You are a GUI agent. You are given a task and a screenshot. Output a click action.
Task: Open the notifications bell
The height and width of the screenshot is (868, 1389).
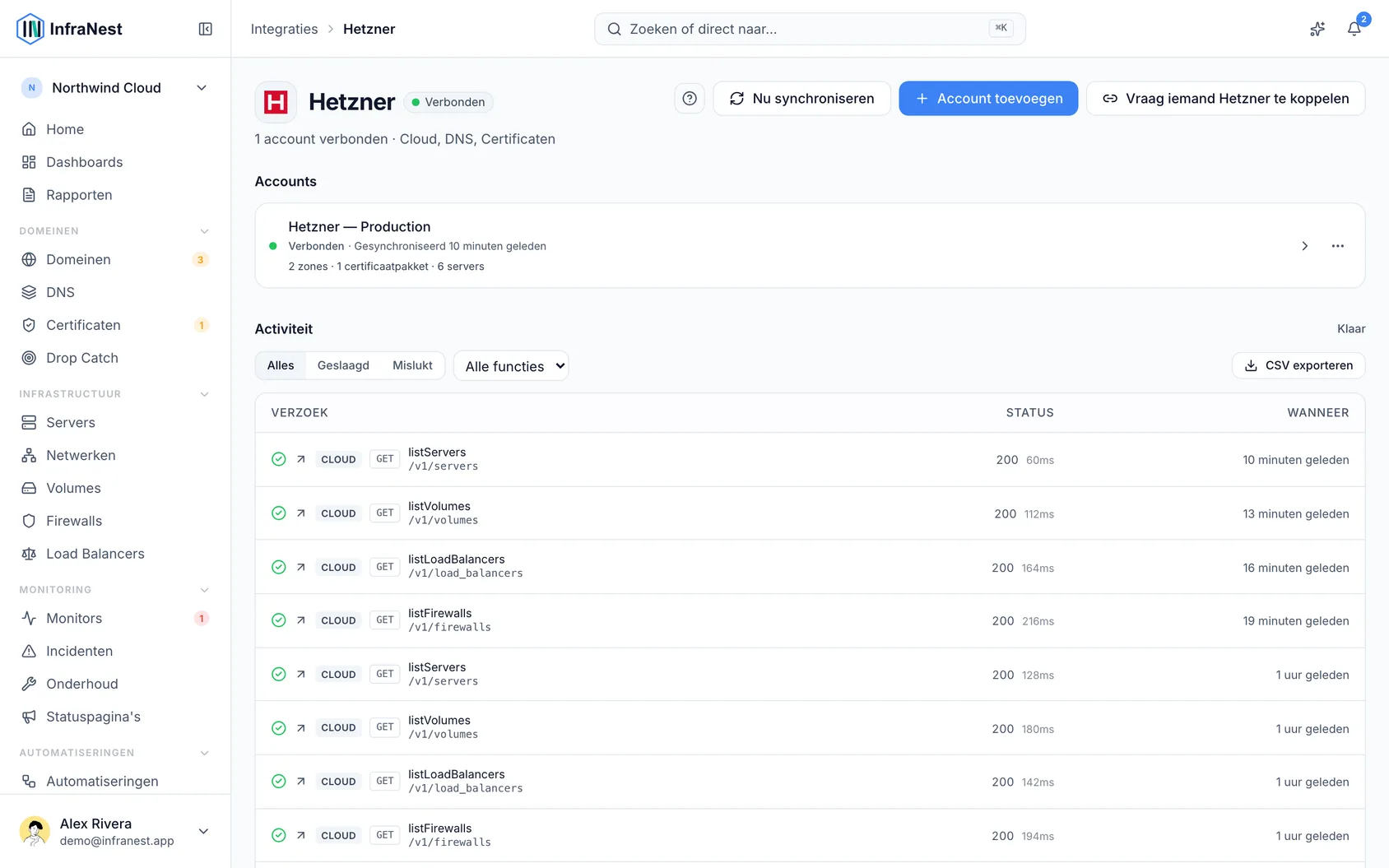(x=1354, y=29)
